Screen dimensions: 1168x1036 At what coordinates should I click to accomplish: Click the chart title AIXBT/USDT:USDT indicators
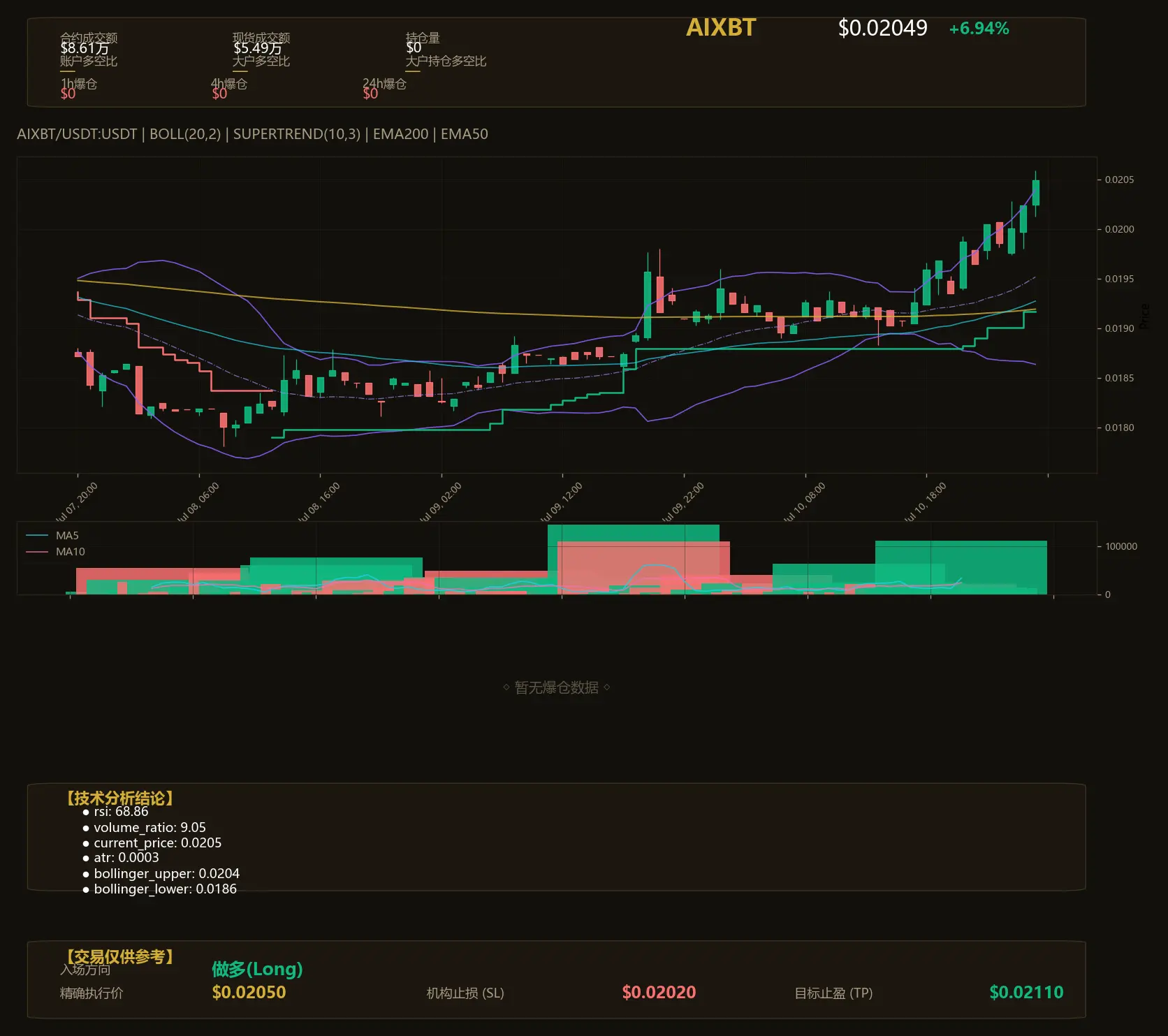[252, 134]
